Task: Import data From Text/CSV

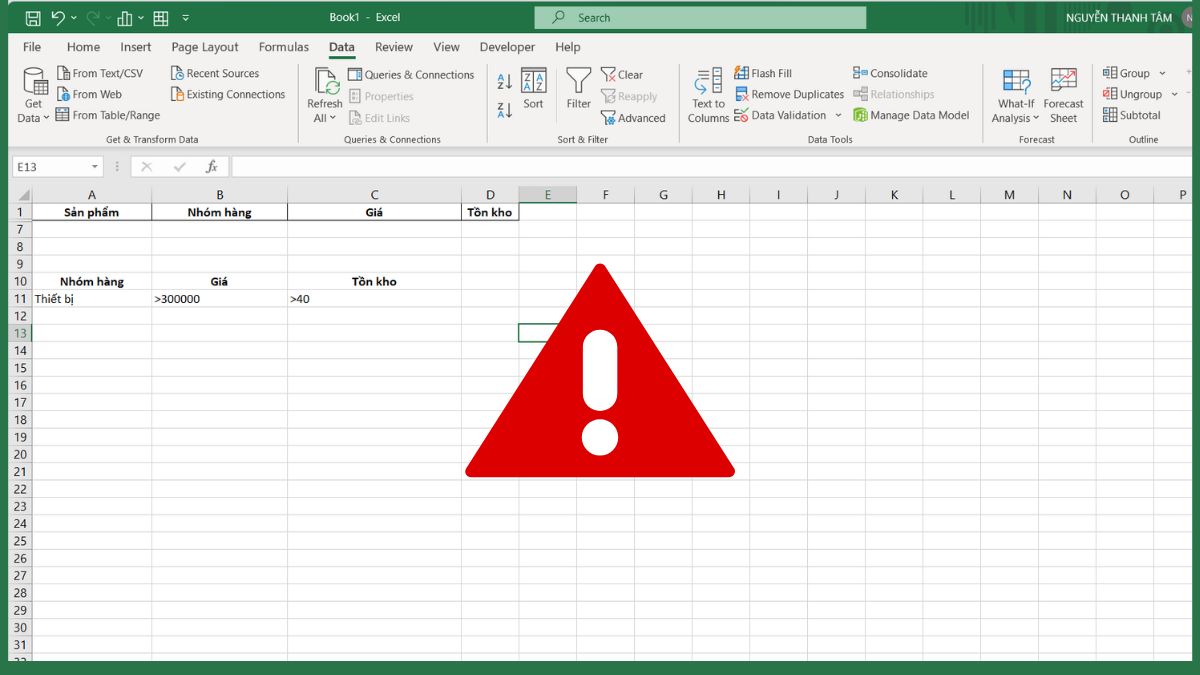Action: point(99,73)
